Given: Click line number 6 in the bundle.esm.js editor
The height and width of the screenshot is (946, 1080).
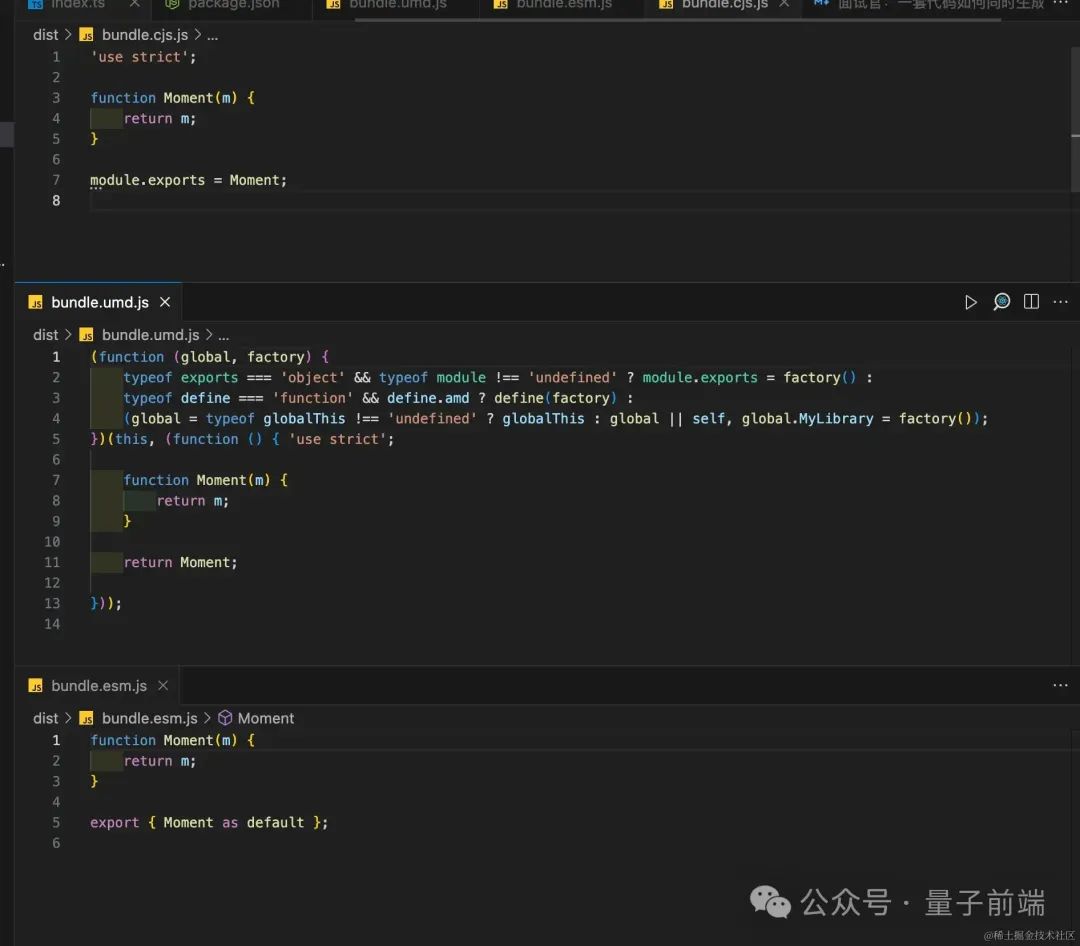Looking at the screenshot, I should tap(56, 843).
